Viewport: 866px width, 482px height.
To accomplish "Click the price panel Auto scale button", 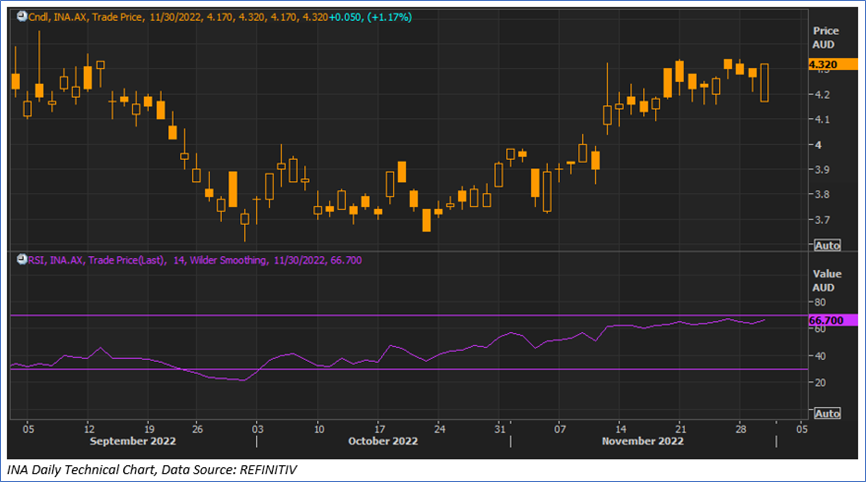I will pyautogui.click(x=827, y=245).
